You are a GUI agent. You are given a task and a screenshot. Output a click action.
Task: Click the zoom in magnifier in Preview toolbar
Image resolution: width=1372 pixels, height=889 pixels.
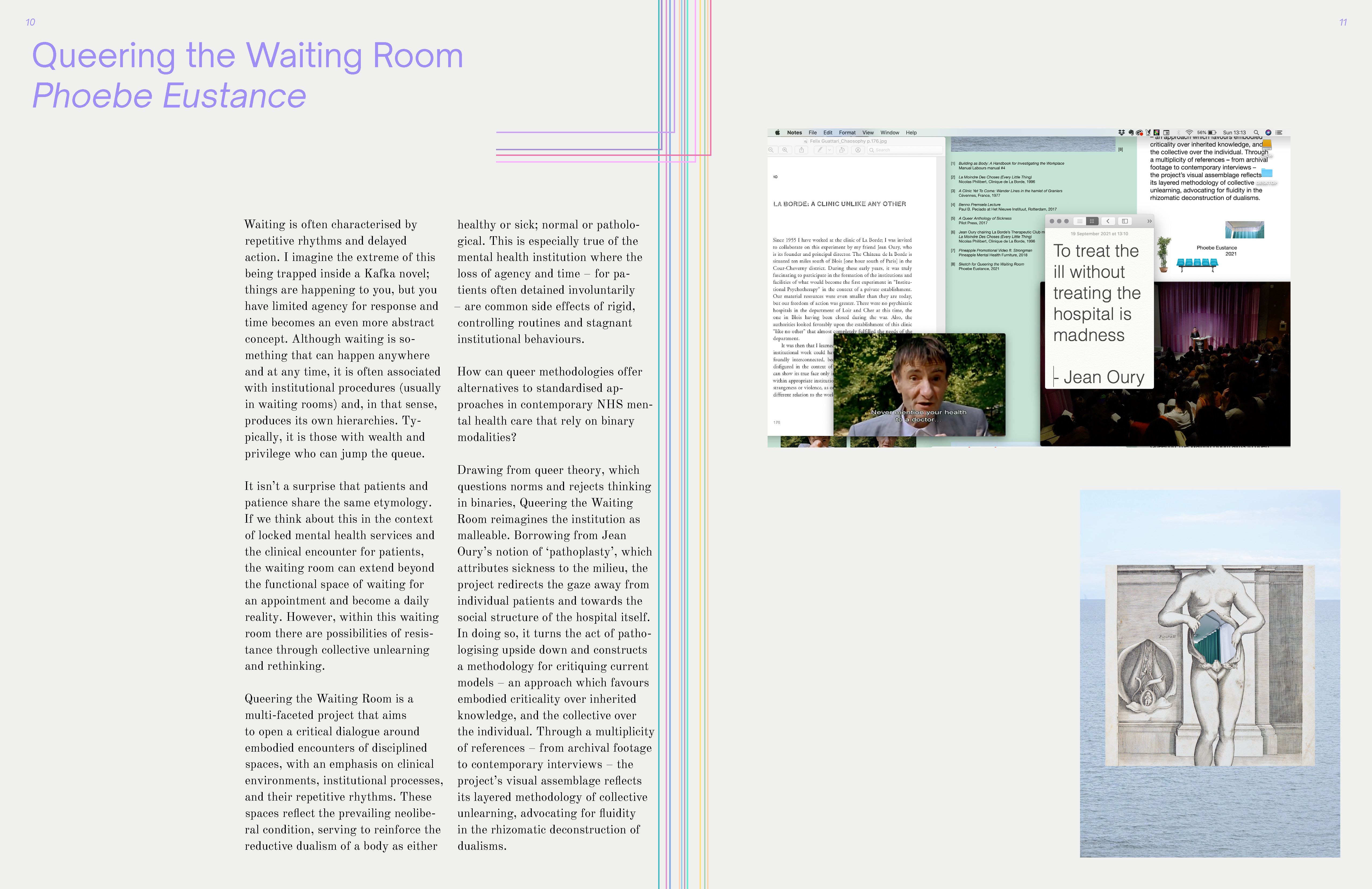[785, 150]
